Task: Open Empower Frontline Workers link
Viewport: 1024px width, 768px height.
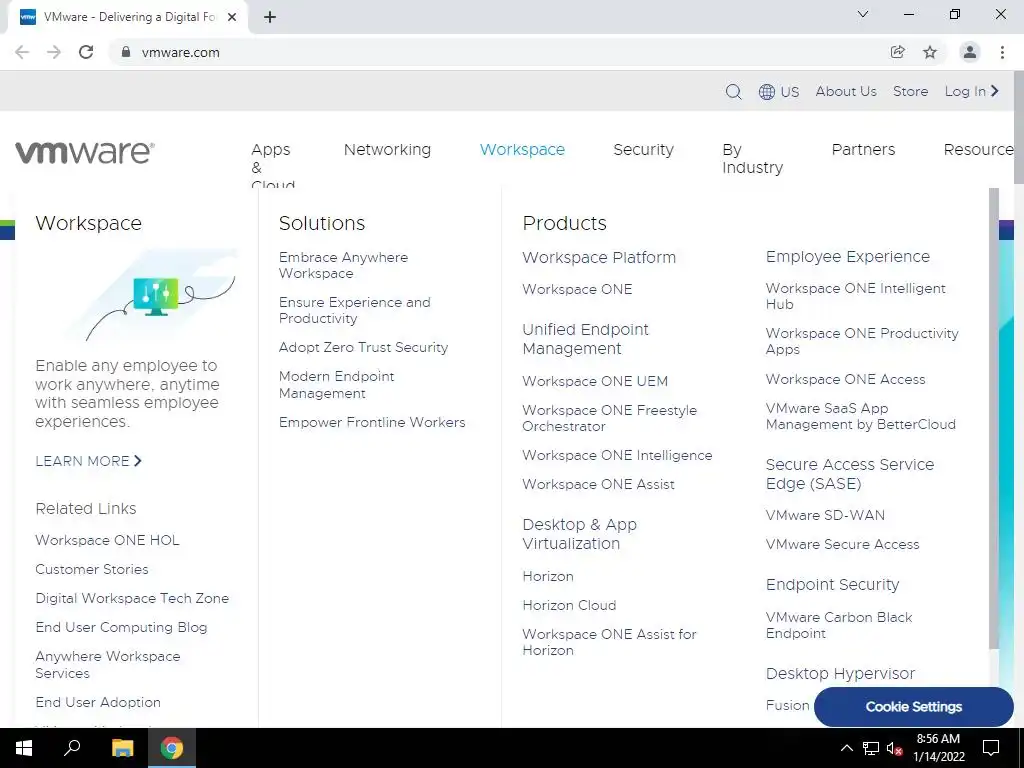Action: [x=372, y=423]
